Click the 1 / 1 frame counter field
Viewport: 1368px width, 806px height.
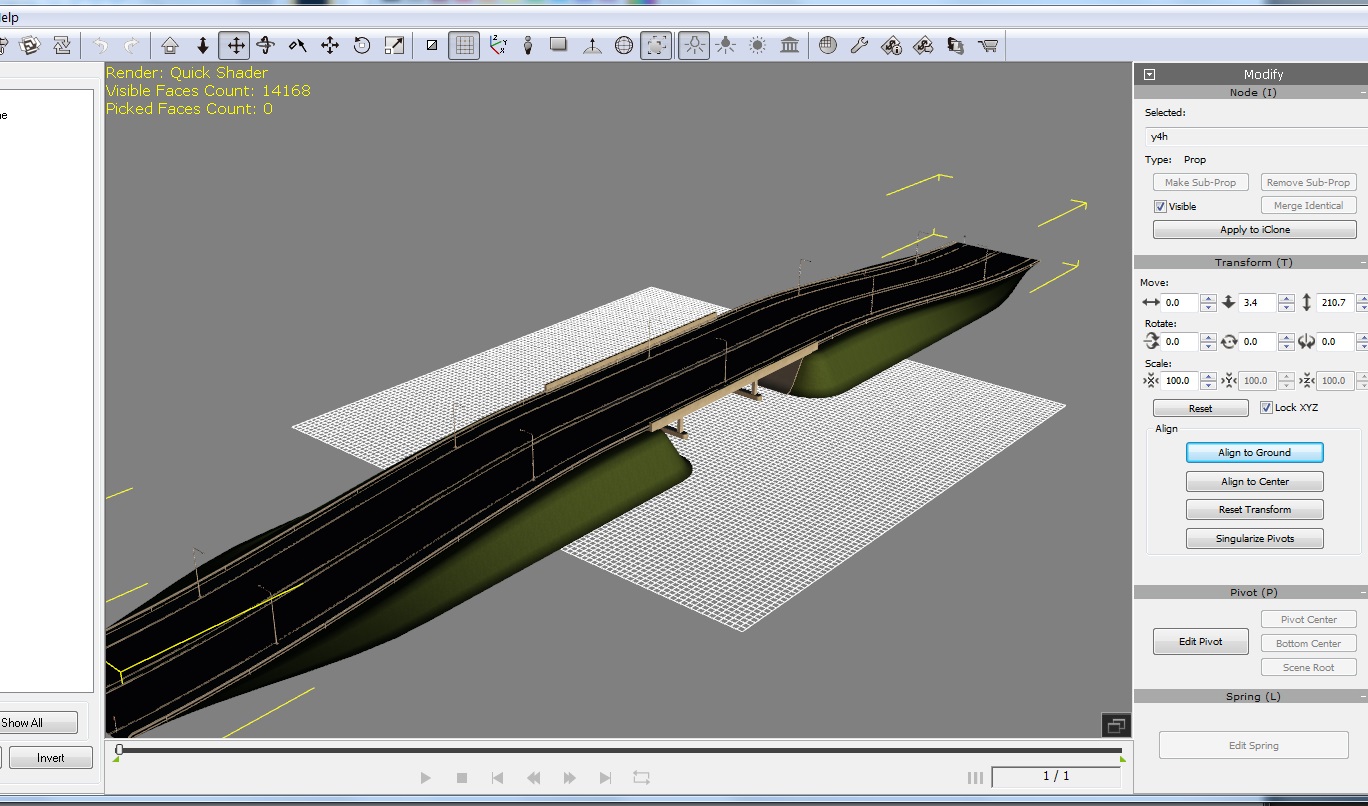pos(1056,776)
